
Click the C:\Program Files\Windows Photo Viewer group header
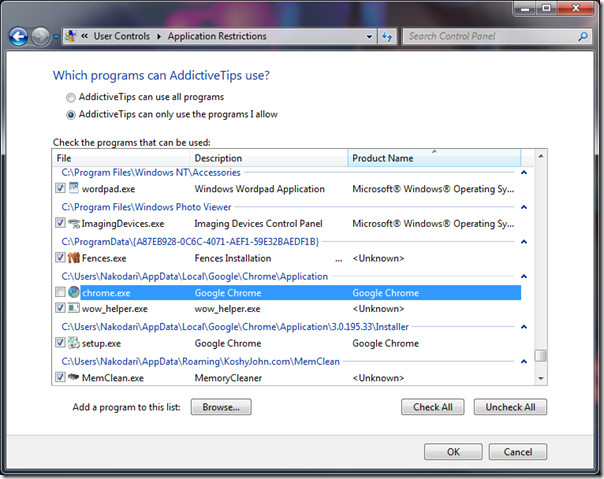coord(146,207)
